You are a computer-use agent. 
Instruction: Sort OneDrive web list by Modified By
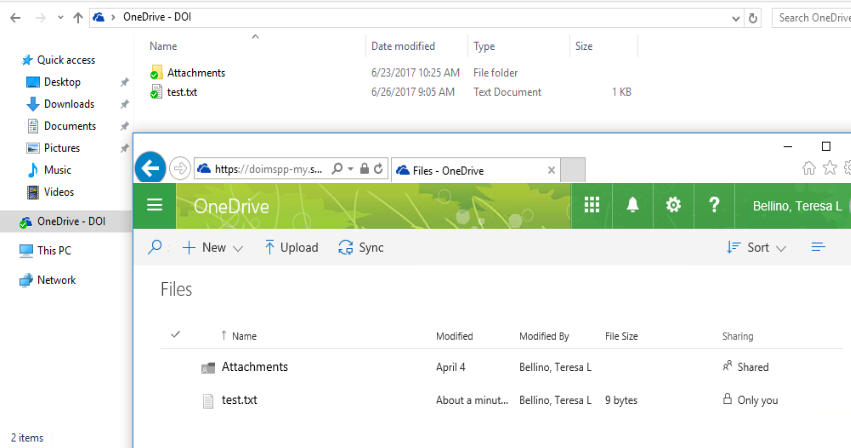click(544, 336)
